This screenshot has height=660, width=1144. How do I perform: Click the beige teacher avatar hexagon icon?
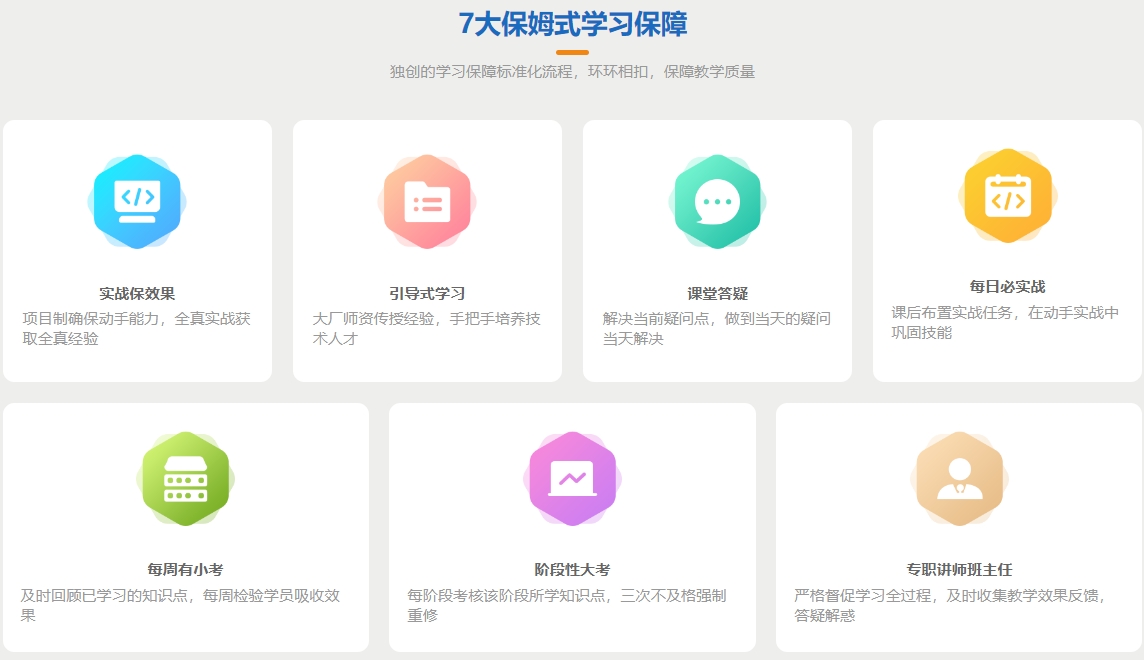point(959,479)
